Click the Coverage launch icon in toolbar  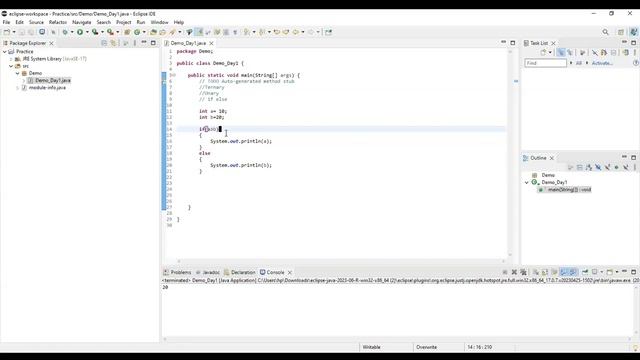click(x=95, y=32)
